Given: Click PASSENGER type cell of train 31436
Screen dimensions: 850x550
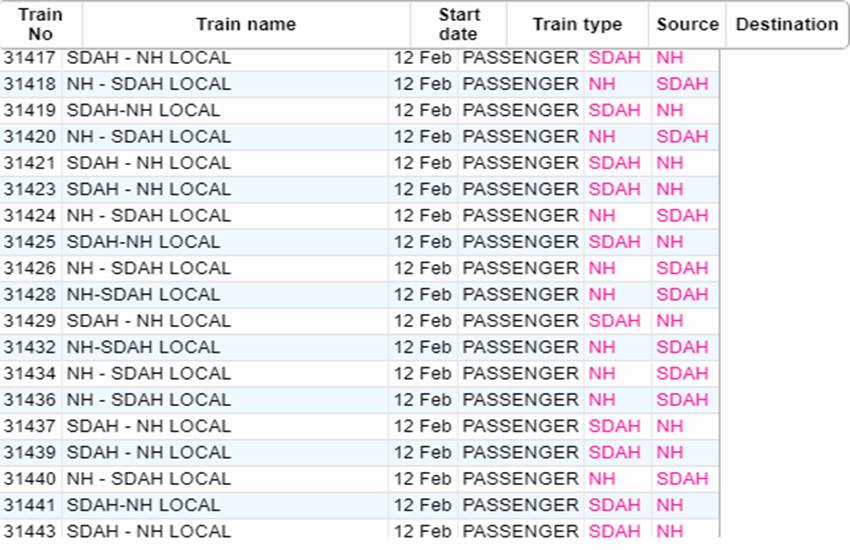Looking at the screenshot, I should pyautogui.click(x=520, y=400).
